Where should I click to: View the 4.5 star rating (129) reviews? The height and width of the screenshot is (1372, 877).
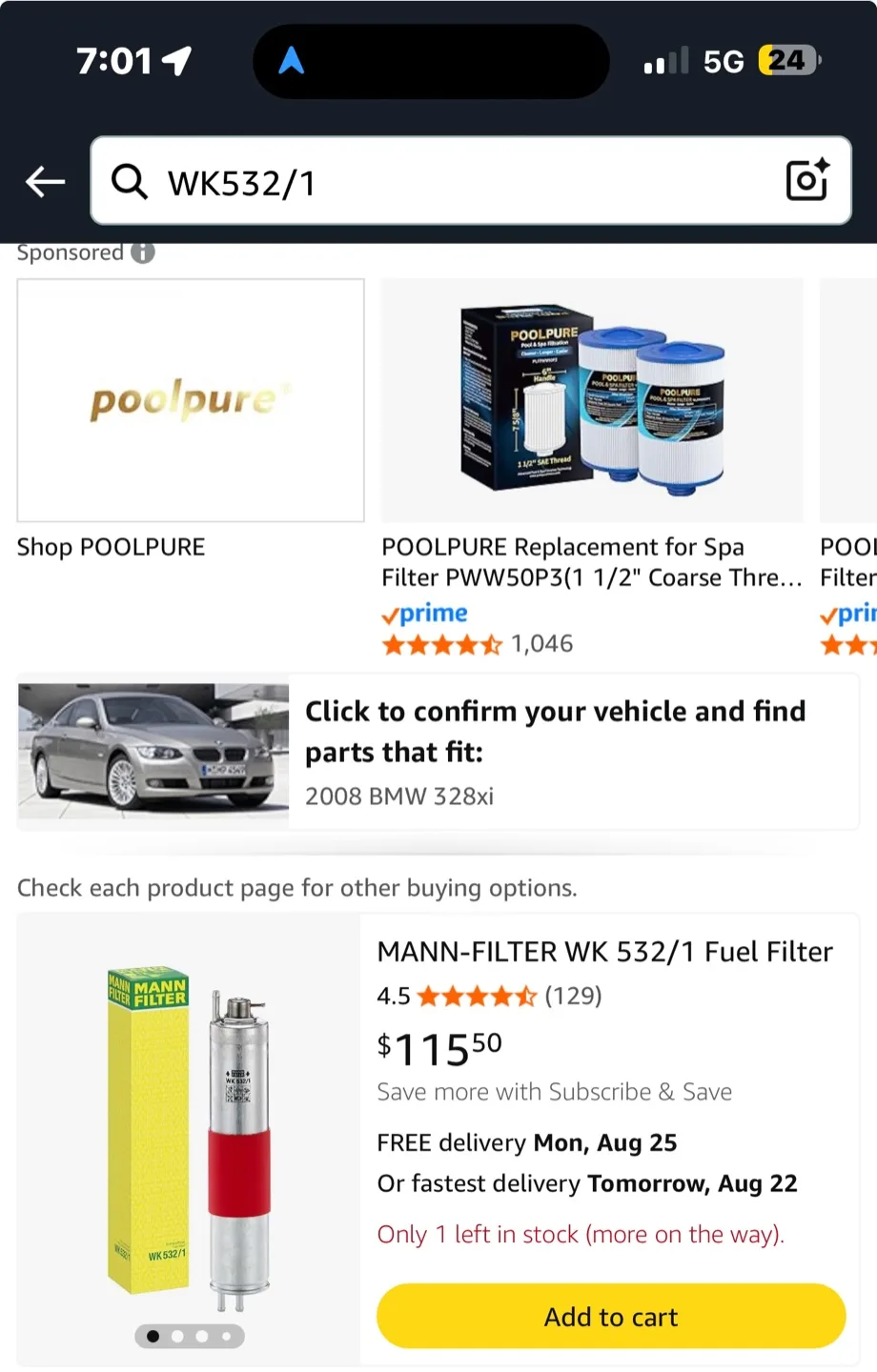(x=489, y=997)
